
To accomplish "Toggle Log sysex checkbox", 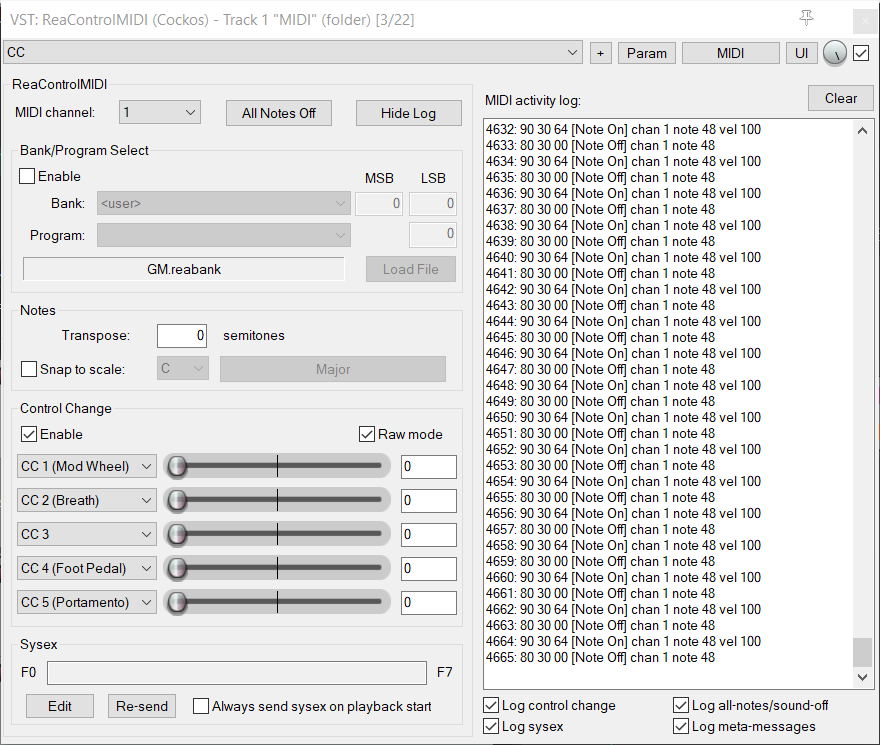I will click(491, 726).
